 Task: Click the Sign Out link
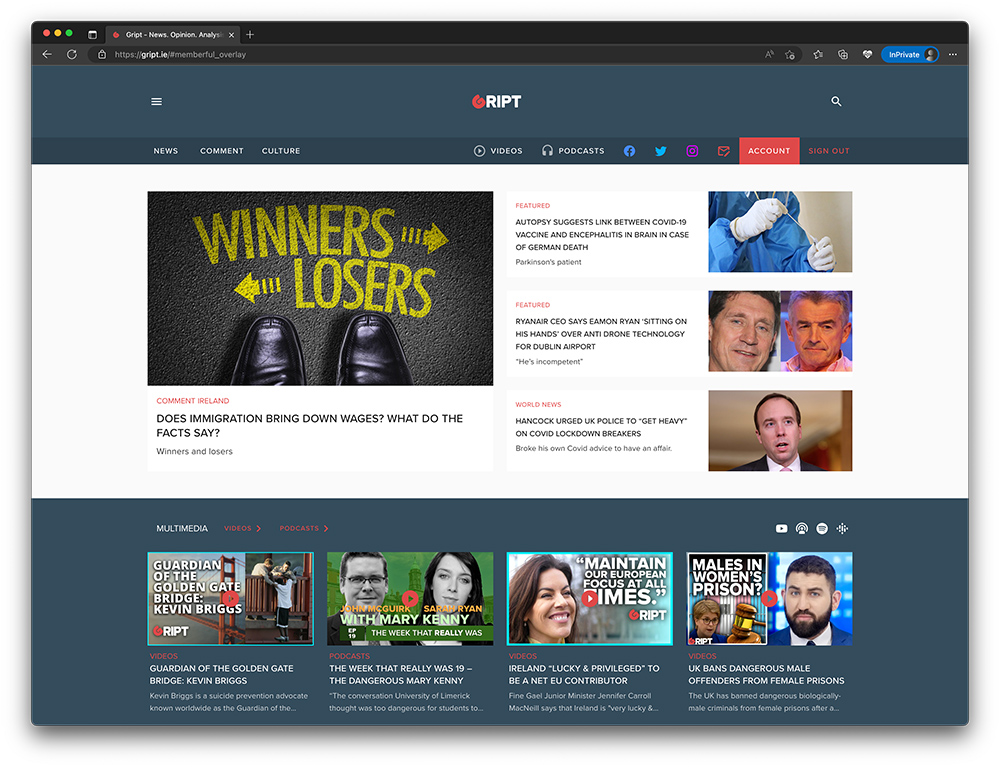(x=828, y=151)
